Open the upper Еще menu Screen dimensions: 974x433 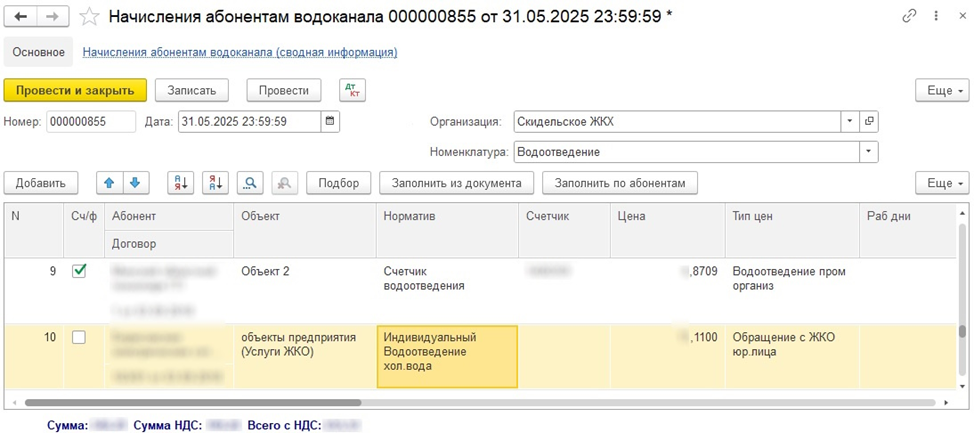pos(942,90)
